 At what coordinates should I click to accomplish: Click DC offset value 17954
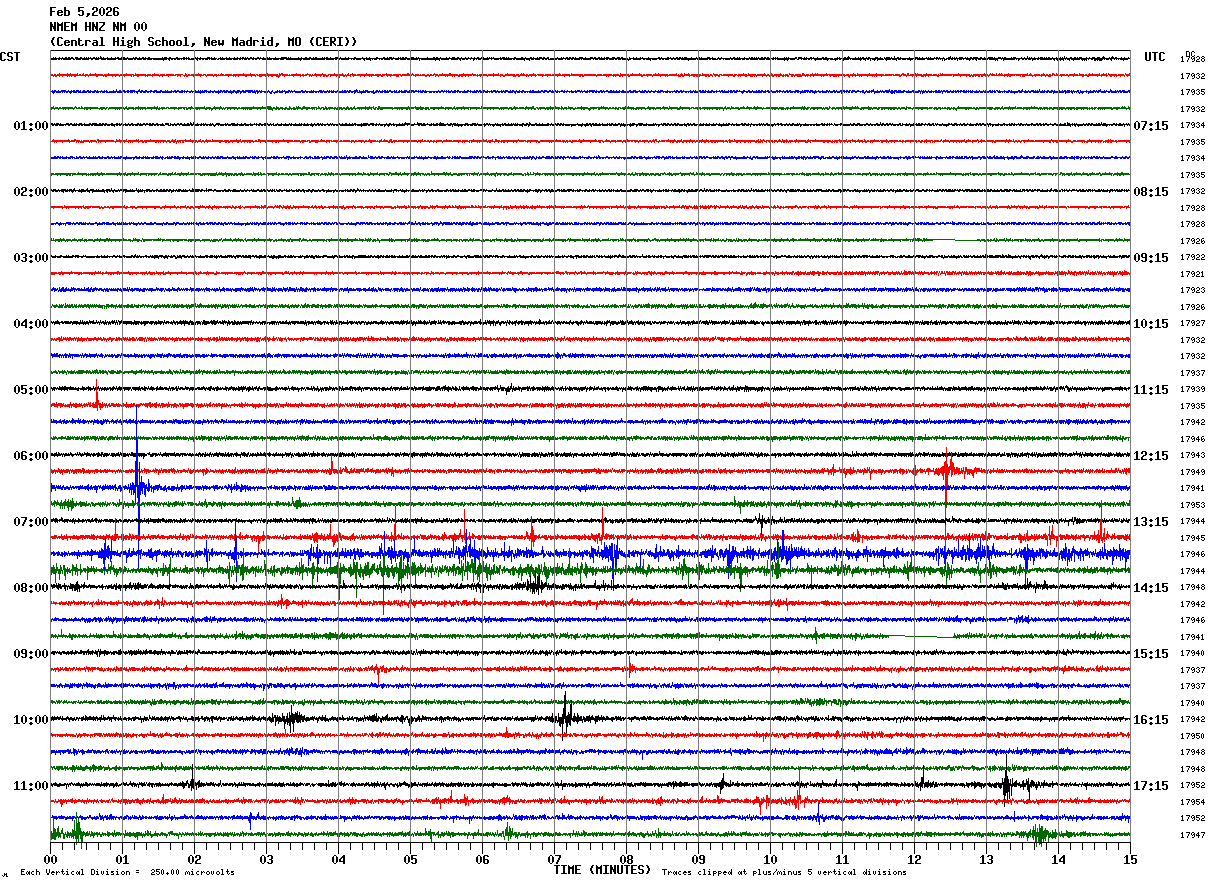pyautogui.click(x=1192, y=802)
